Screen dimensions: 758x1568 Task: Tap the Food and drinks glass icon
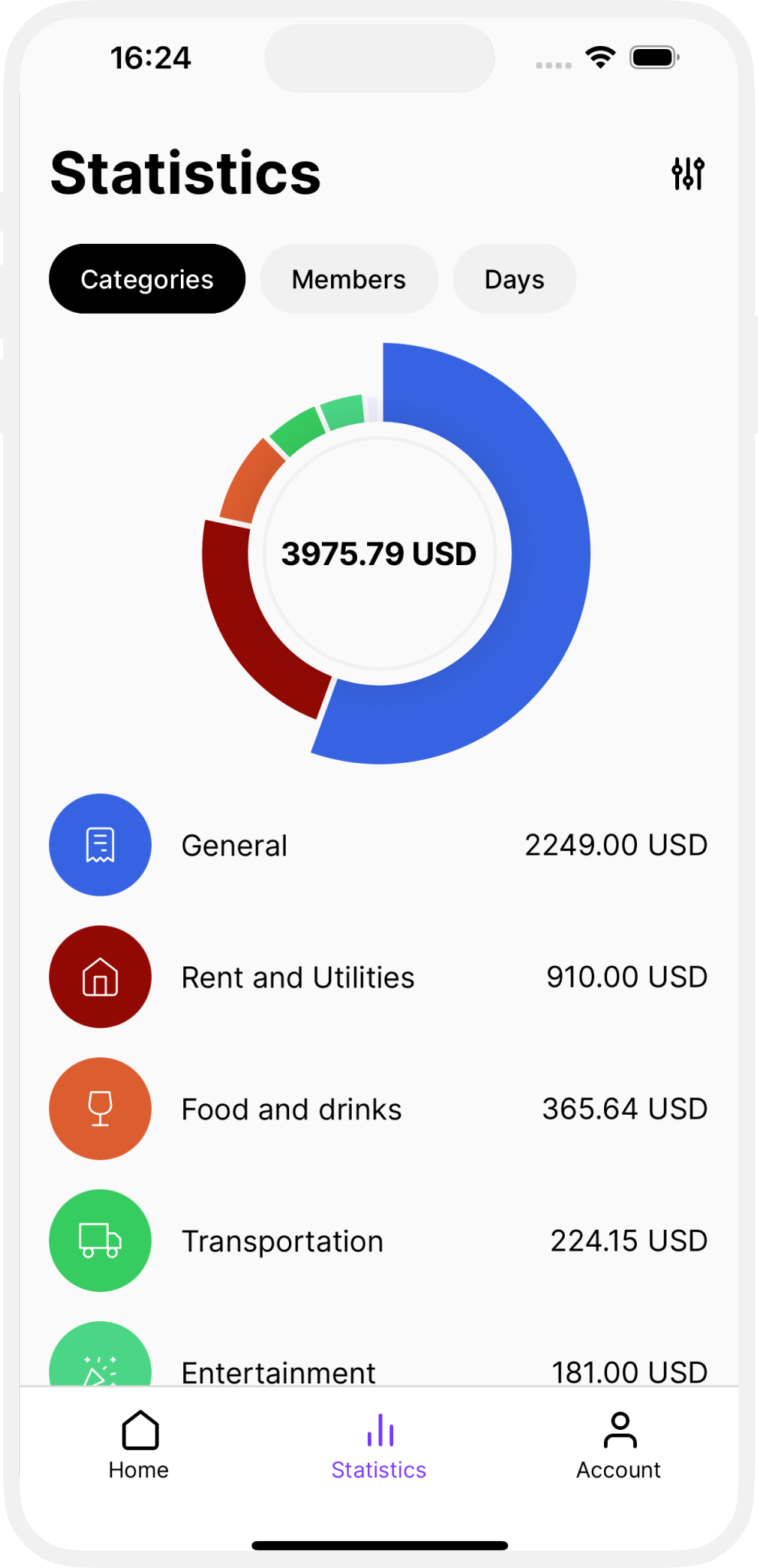click(x=100, y=1109)
